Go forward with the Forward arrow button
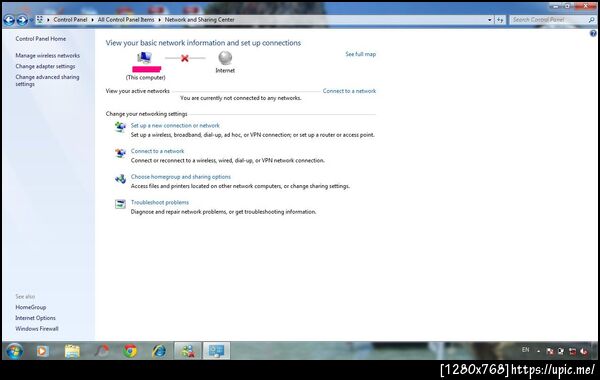600x380 pixels. tap(22, 20)
